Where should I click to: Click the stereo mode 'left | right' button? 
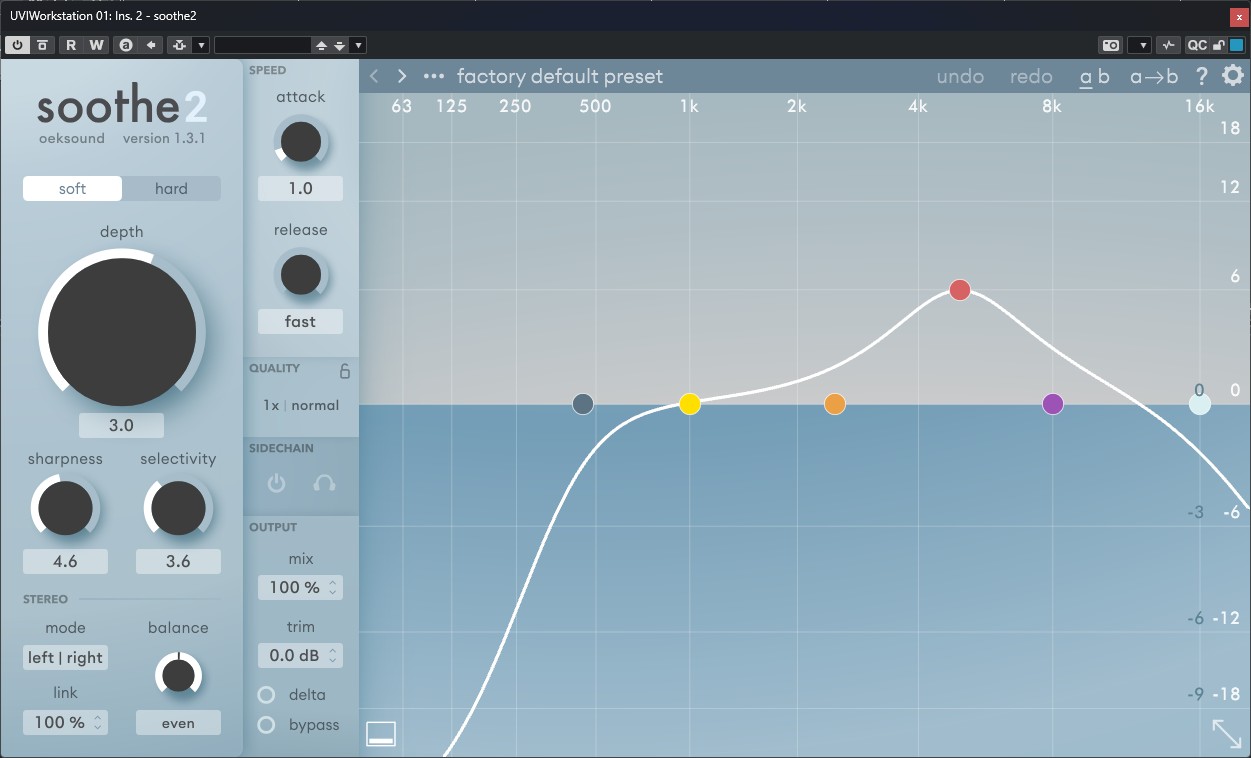[x=65, y=658]
